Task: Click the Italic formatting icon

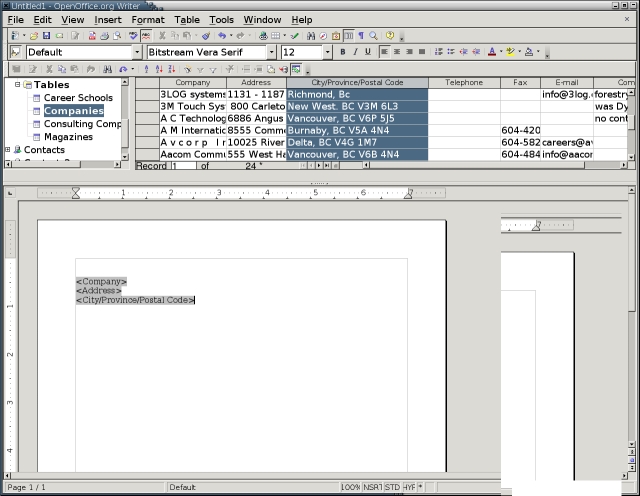Action: (355, 52)
